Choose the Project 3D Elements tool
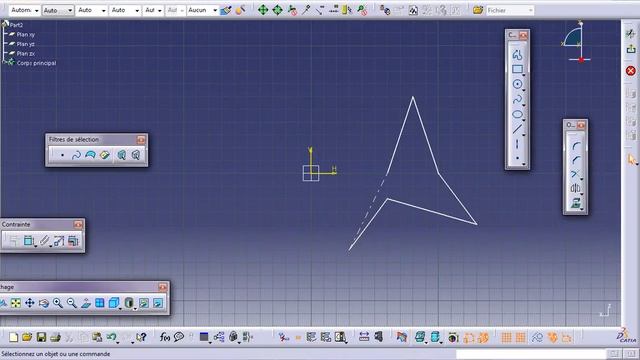 pos(576,203)
